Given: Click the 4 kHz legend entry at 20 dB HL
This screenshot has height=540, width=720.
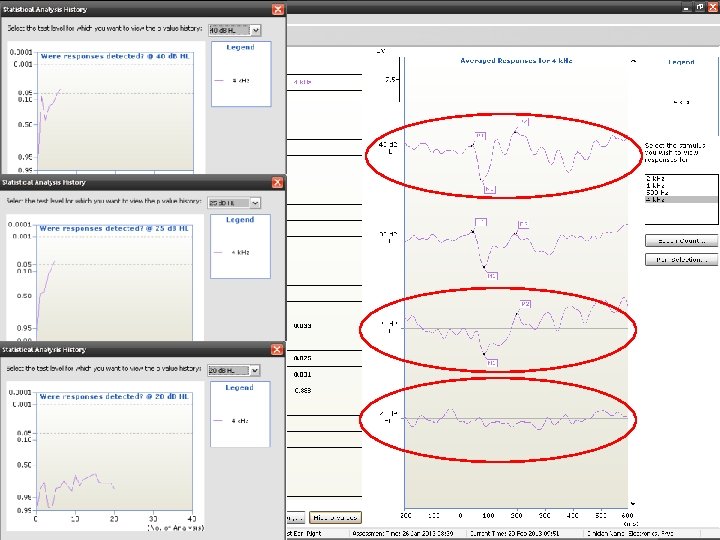Looking at the screenshot, I should click(232, 421).
